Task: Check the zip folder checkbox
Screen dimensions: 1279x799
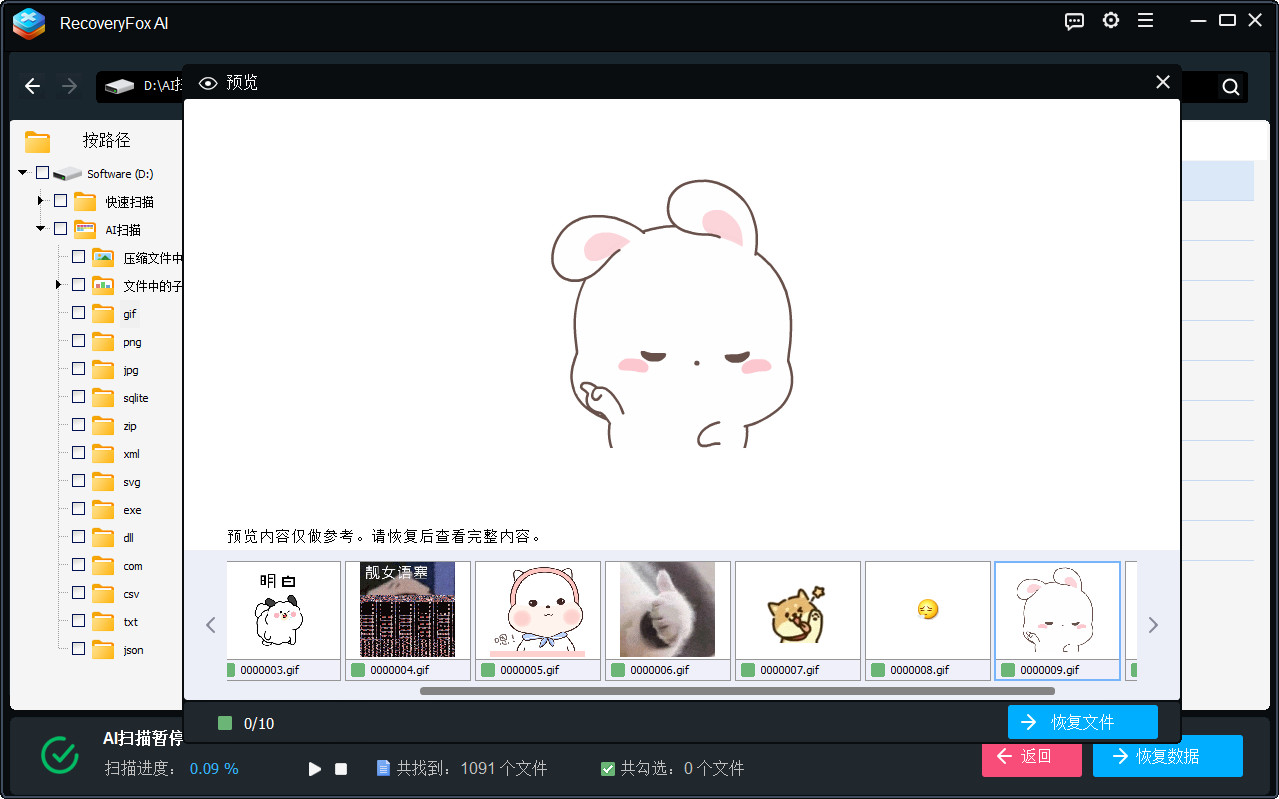Action: point(77,425)
